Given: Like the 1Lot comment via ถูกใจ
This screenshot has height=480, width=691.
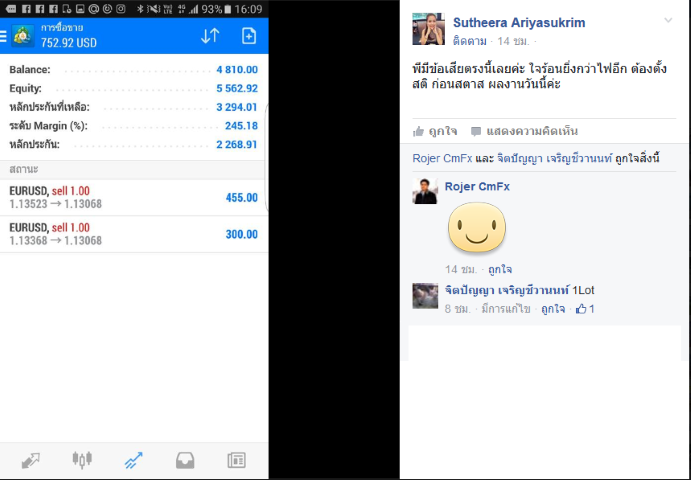Looking at the screenshot, I should pos(553,309).
